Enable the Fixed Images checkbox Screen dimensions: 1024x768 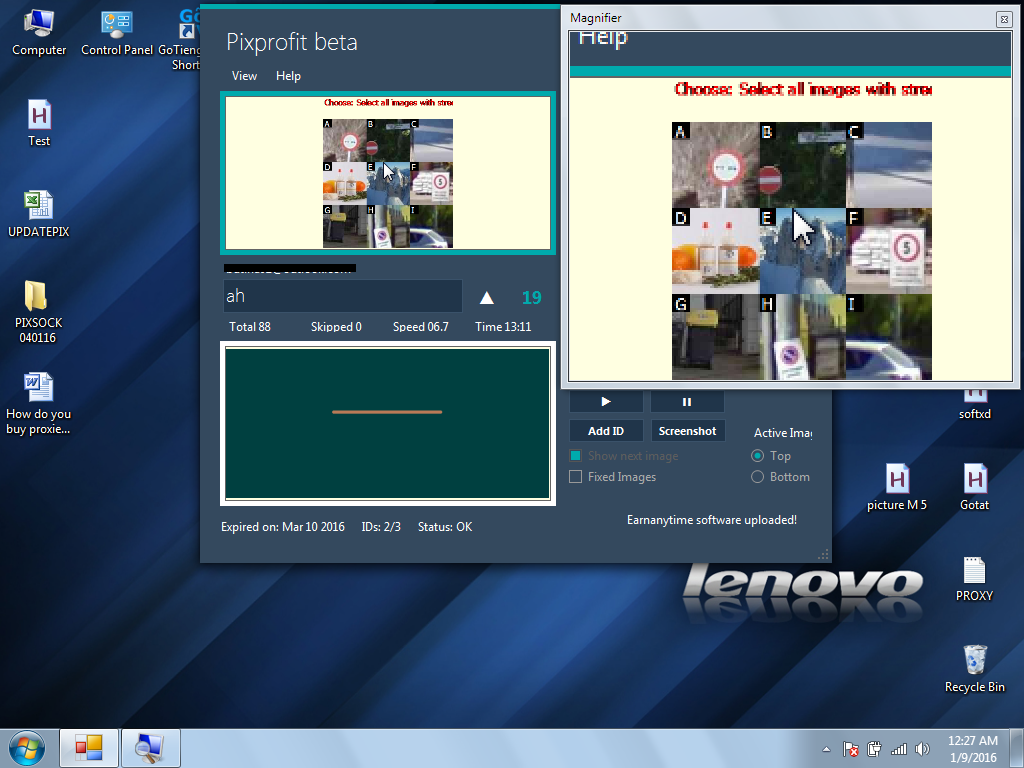click(575, 477)
